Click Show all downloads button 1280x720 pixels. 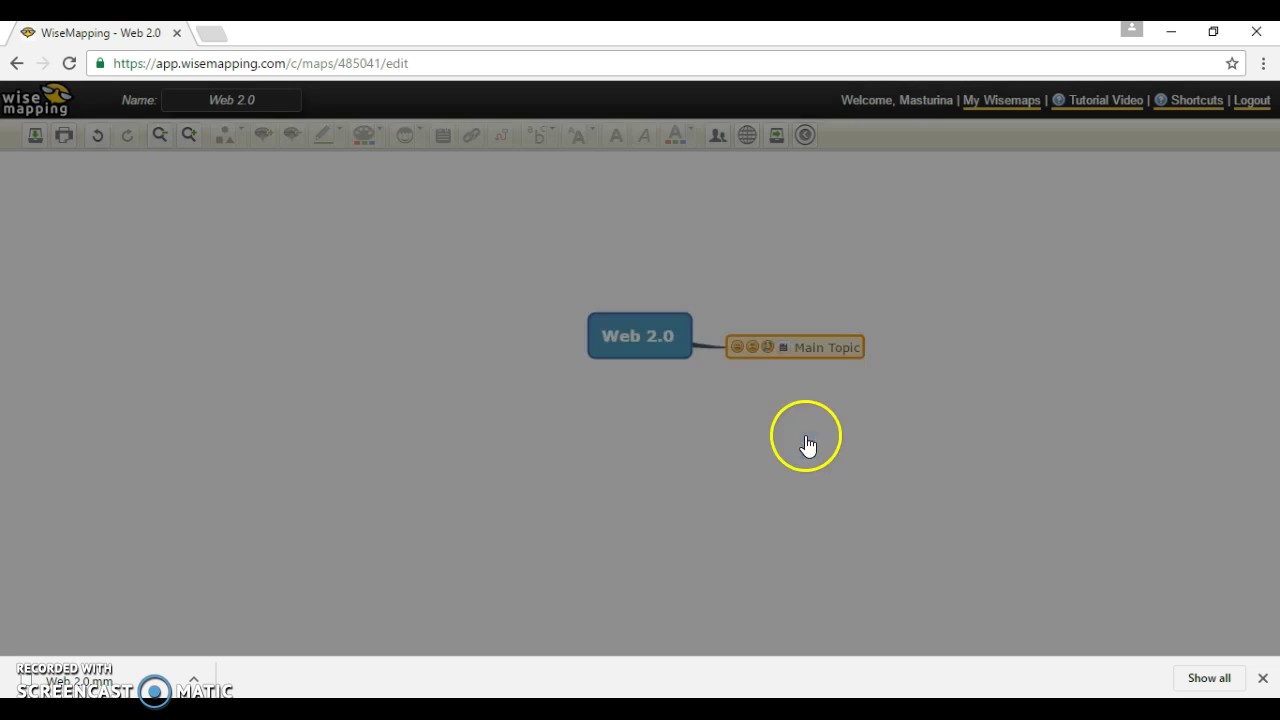(x=1209, y=678)
